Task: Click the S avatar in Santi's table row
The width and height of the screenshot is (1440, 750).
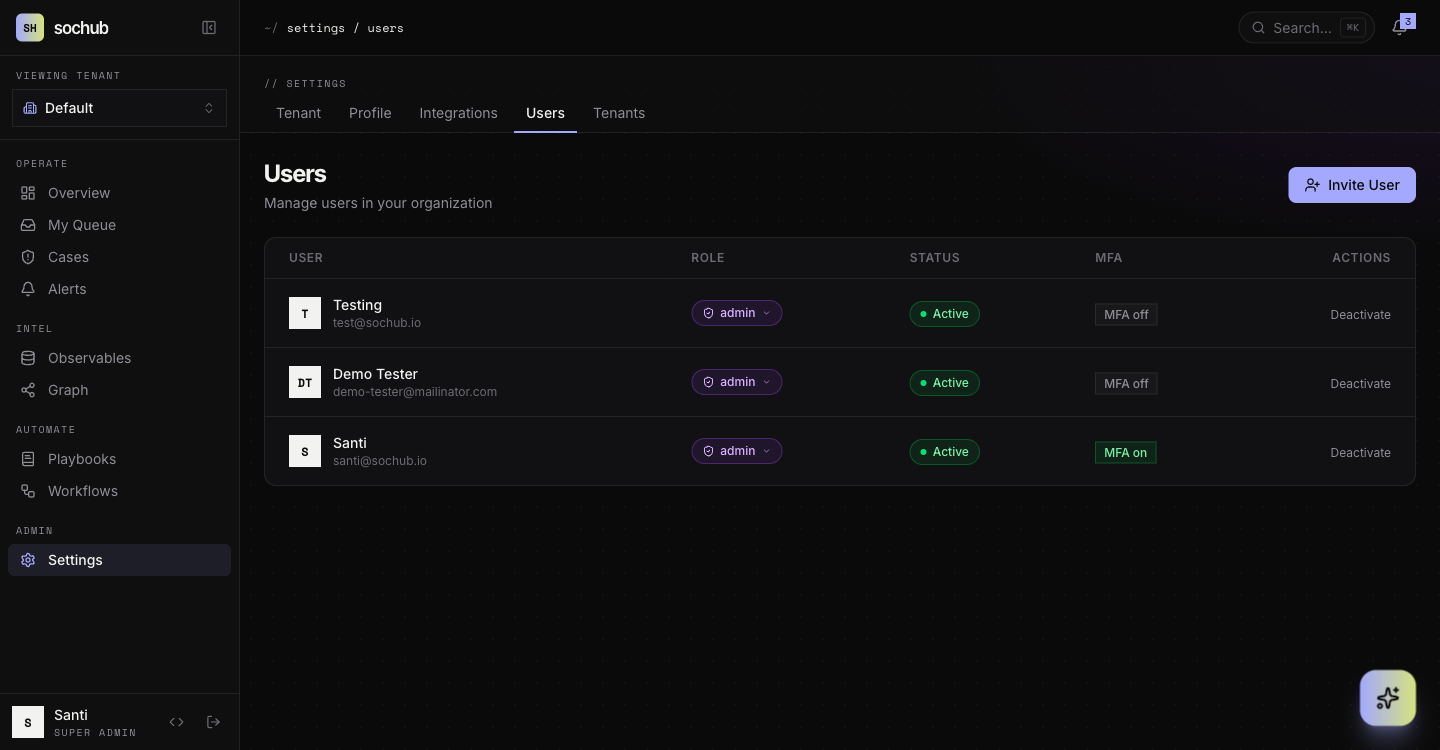Action: pyautogui.click(x=305, y=451)
